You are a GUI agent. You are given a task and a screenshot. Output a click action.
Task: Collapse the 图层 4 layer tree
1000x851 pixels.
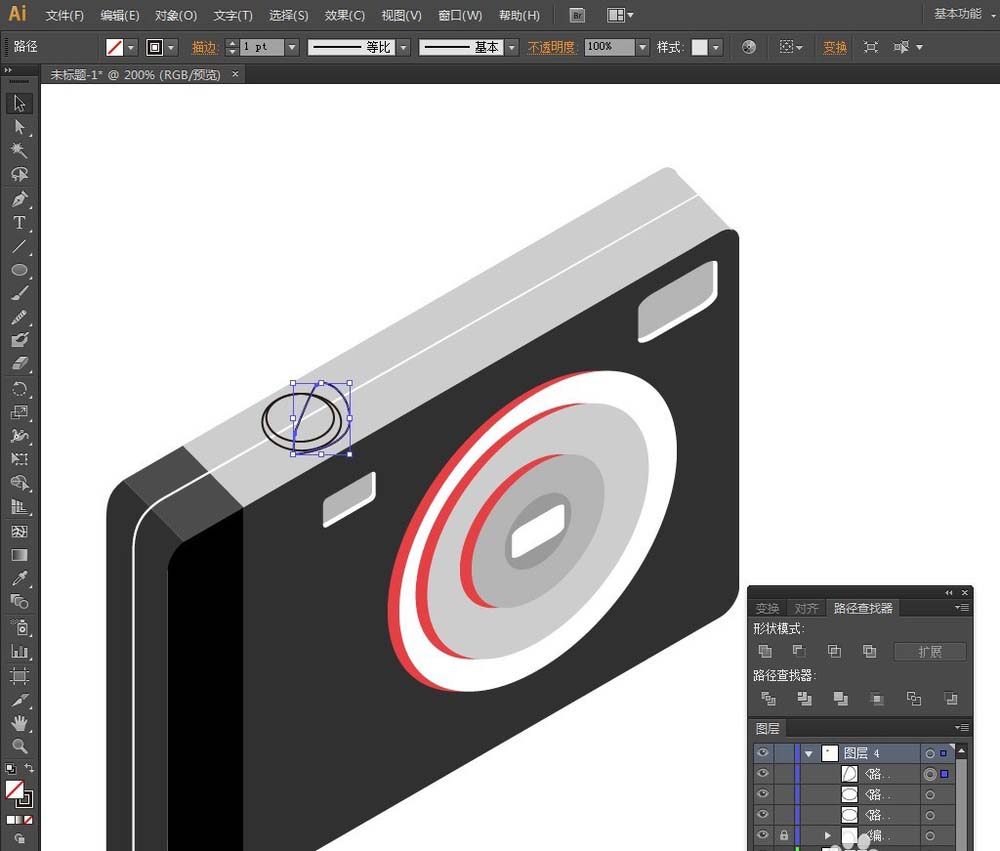(809, 753)
